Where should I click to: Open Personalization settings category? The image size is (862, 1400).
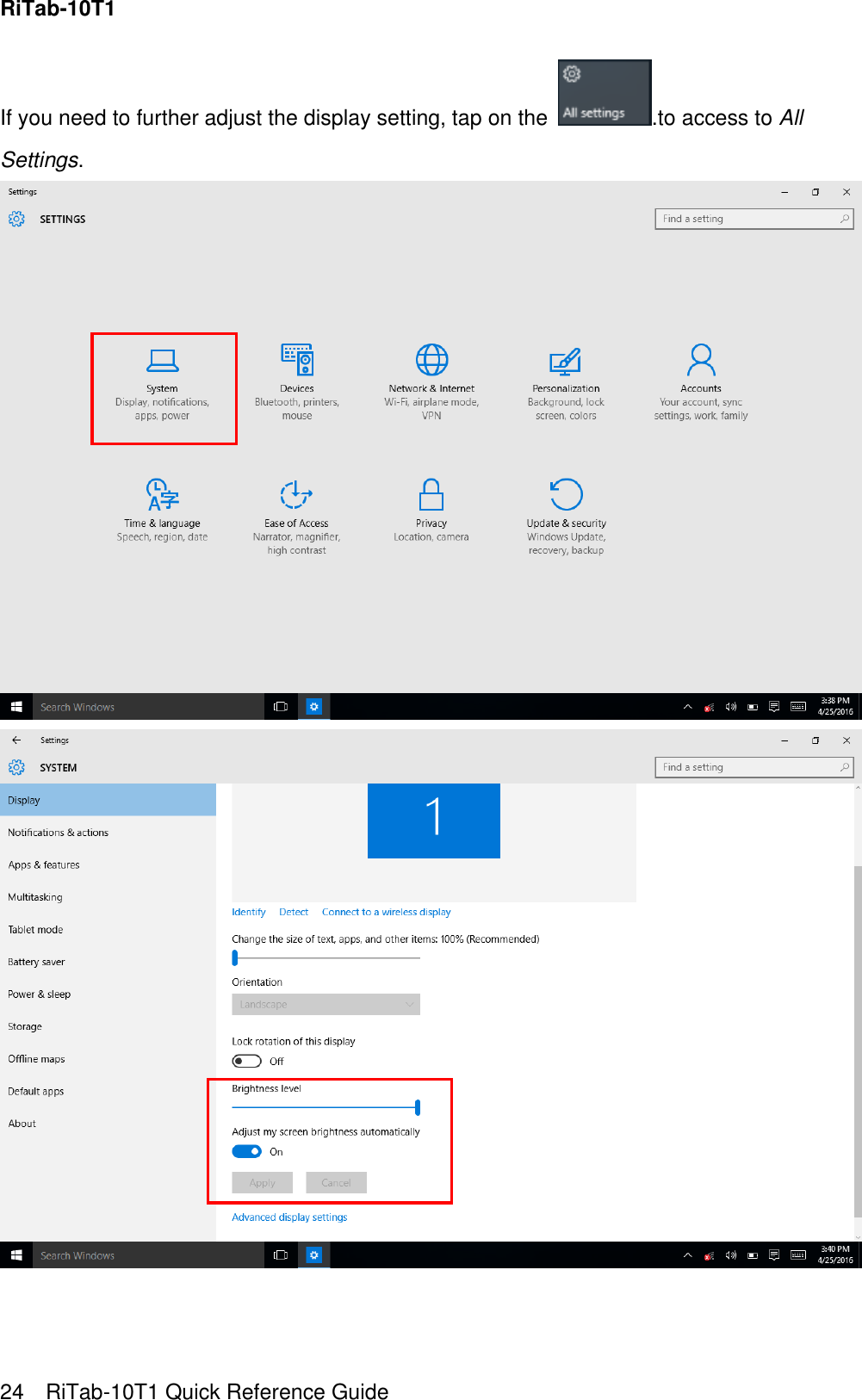(x=566, y=383)
